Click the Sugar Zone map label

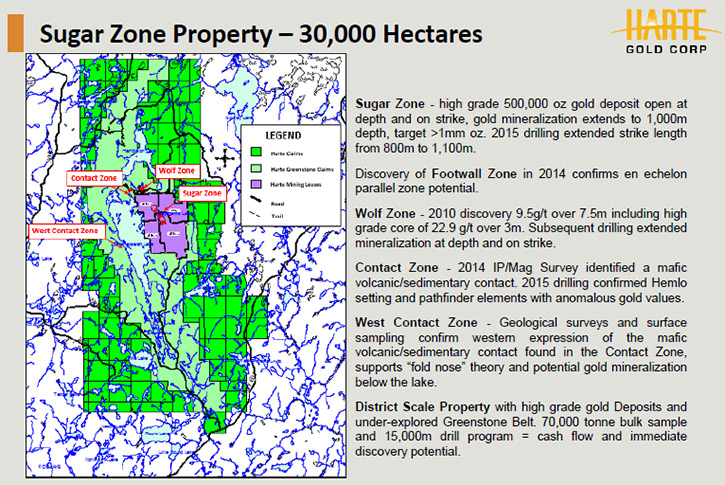[202, 193]
